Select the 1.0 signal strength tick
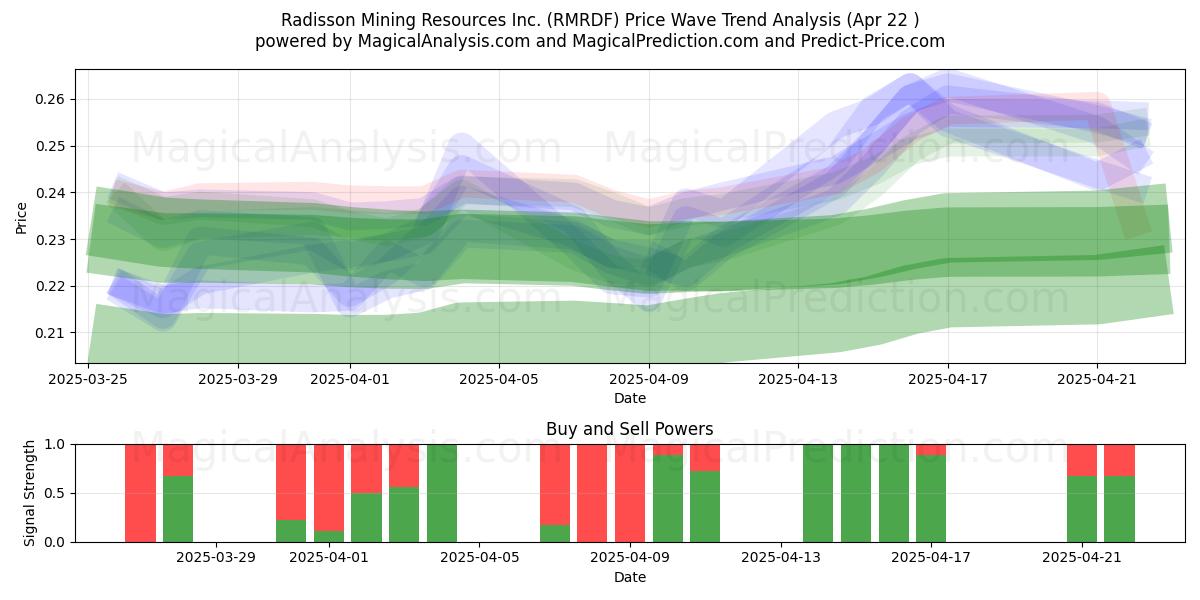This screenshot has width=1200, height=600. coord(55,444)
